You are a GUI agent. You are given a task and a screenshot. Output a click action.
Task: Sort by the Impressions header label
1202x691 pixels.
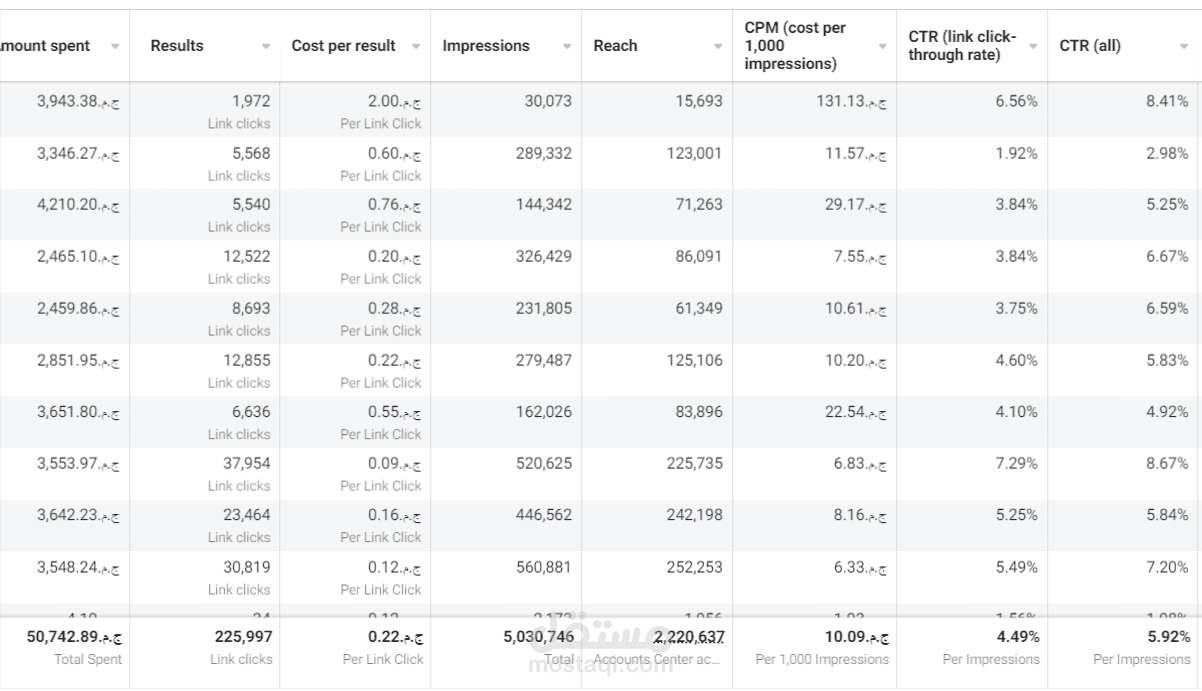click(486, 46)
